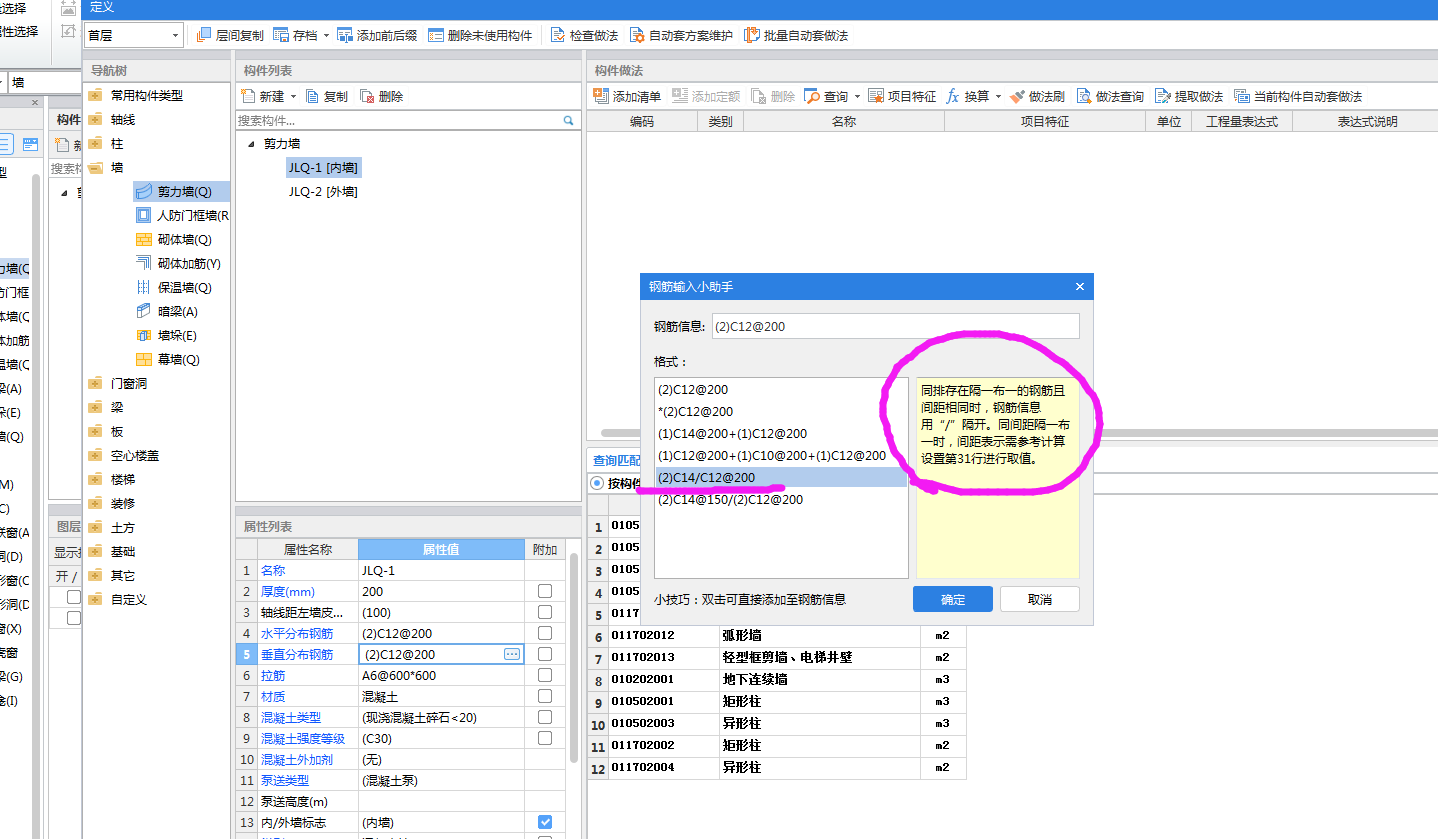Expand the 楼梯 category

(x=95, y=479)
